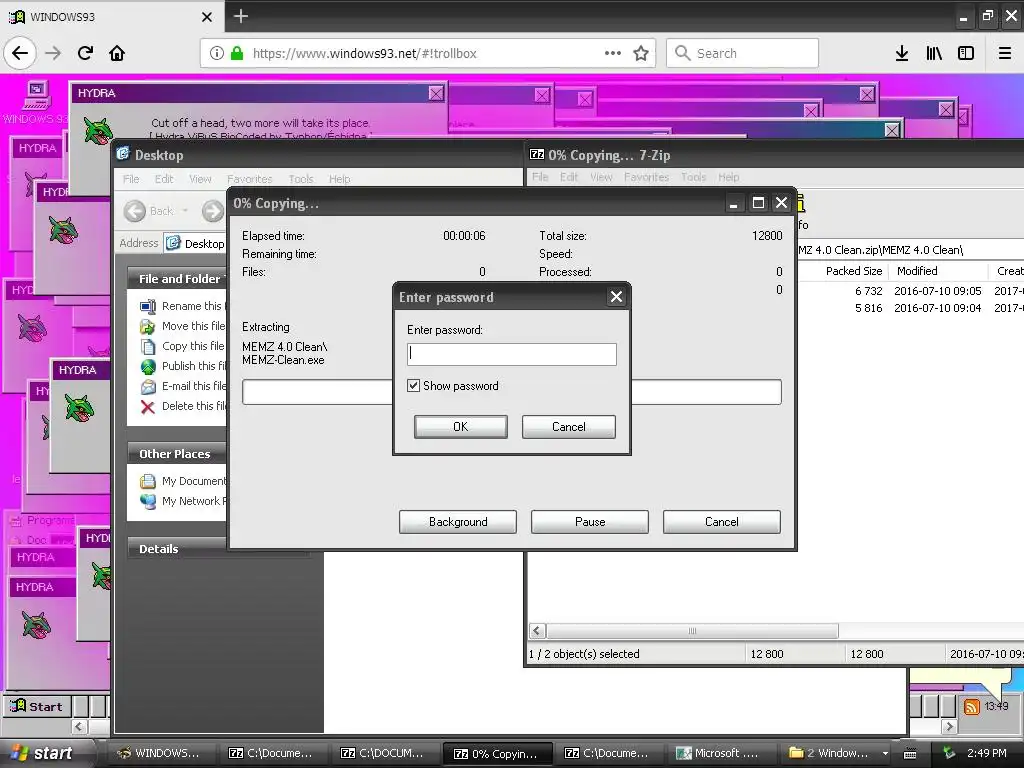Collapse the File and Folder Tasks header
The image size is (1024, 768).
coord(178,279)
